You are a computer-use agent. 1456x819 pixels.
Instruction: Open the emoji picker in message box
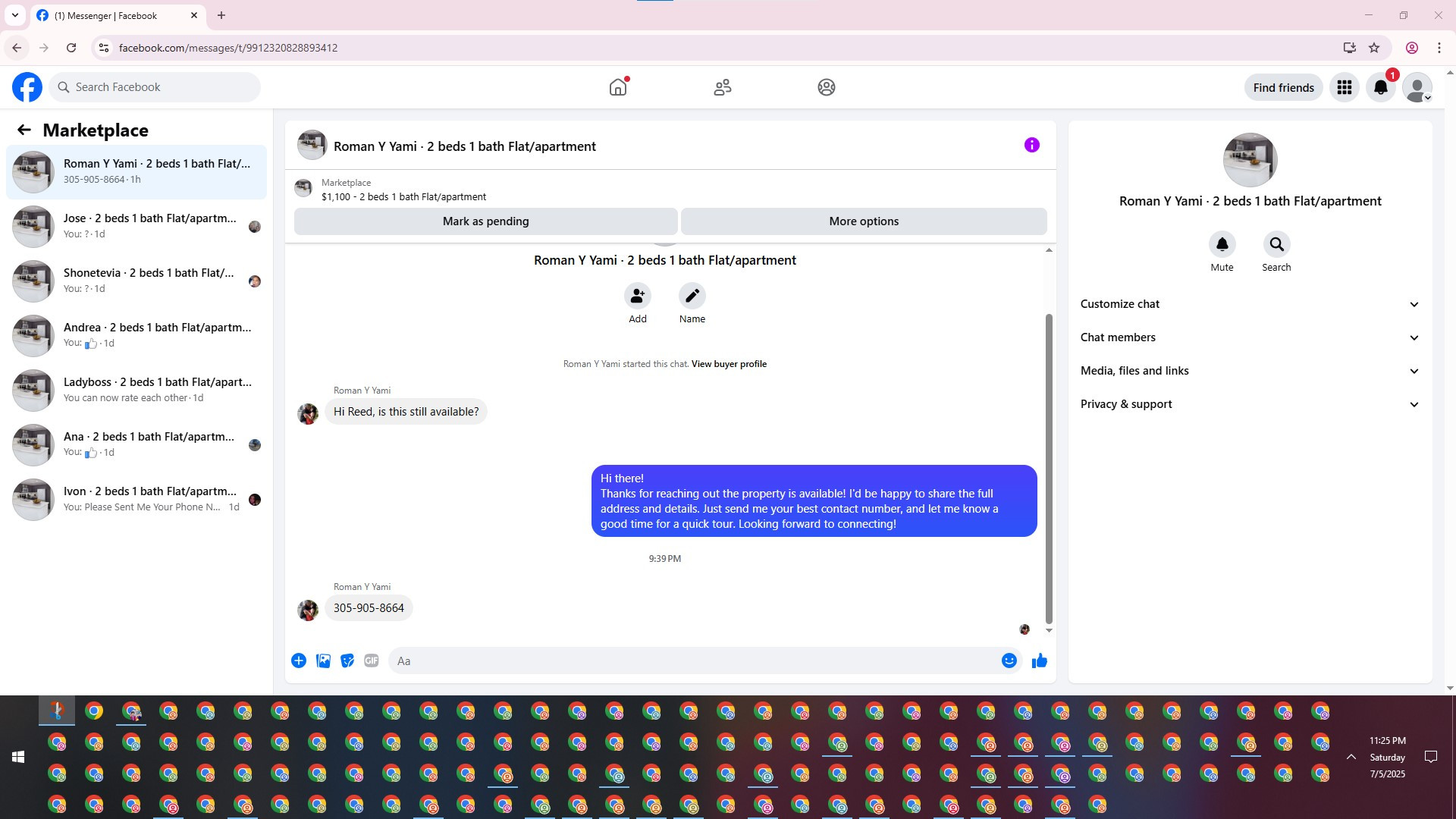coord(1009,661)
